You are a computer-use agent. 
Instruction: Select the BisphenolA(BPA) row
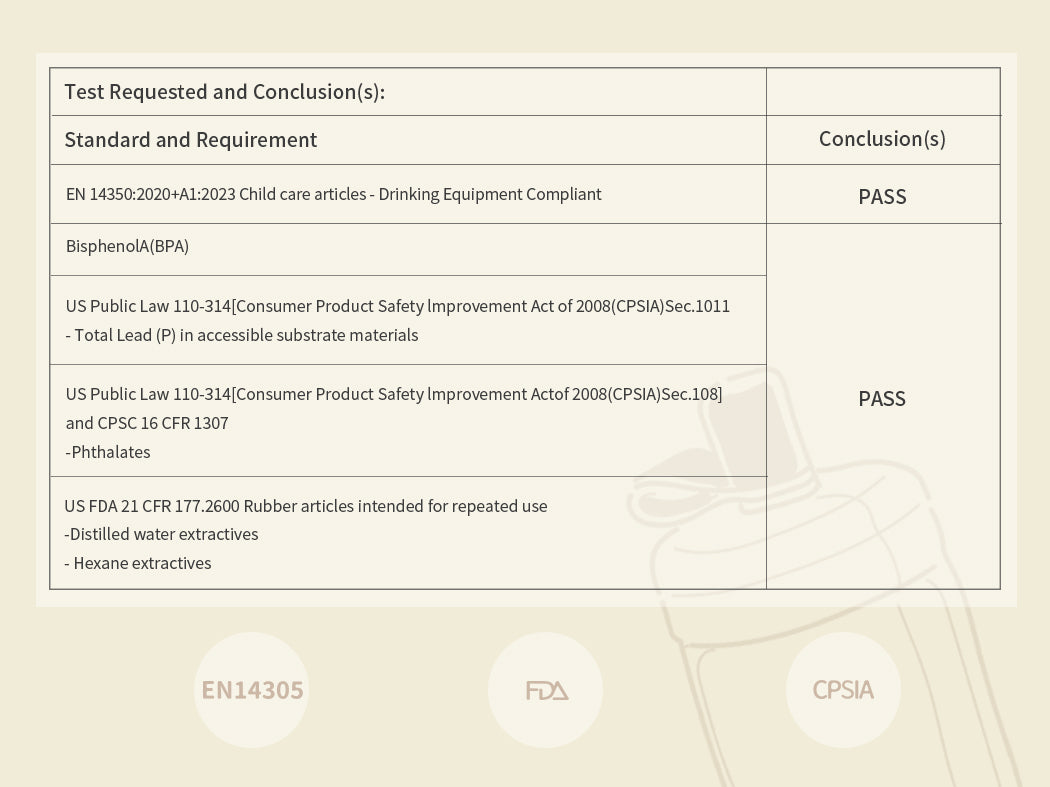127,246
